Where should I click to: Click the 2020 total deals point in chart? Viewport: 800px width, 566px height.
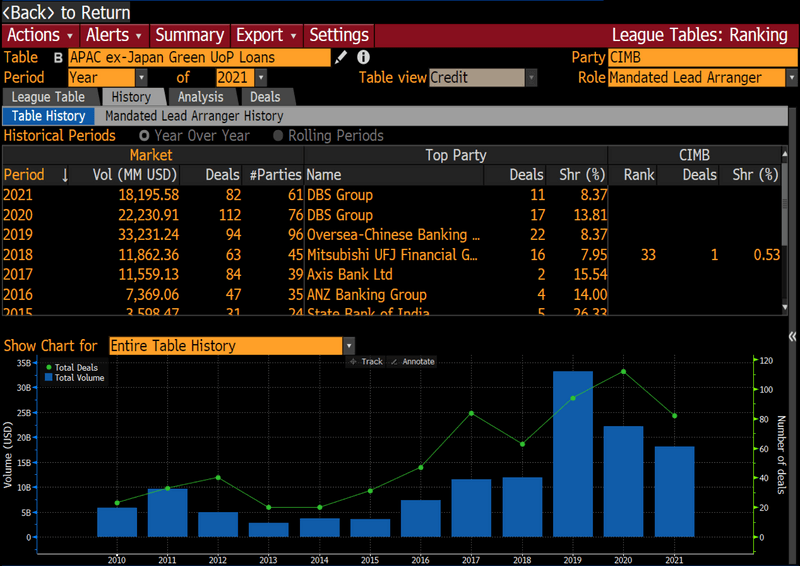(623, 372)
